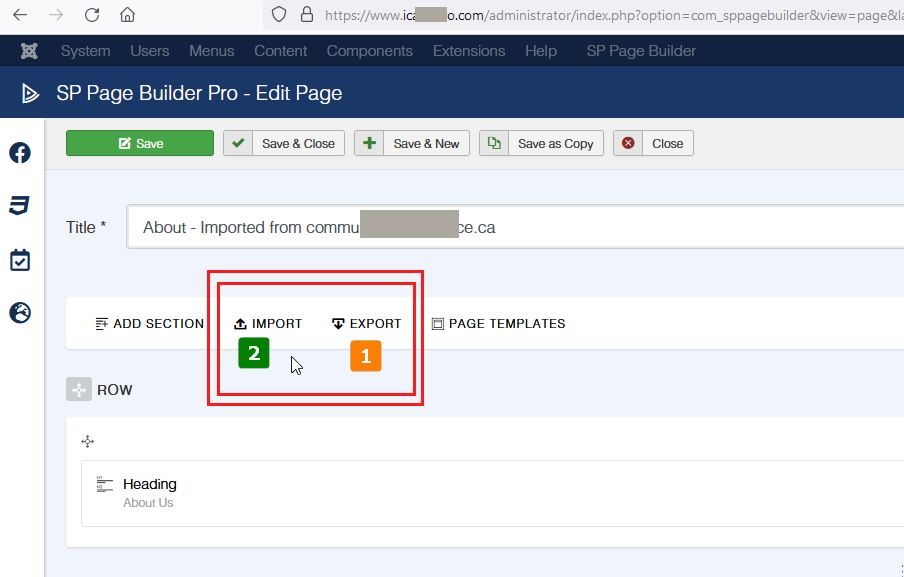Open the CSS3 sidebar icon
This screenshot has height=577, width=904.
(x=20, y=205)
